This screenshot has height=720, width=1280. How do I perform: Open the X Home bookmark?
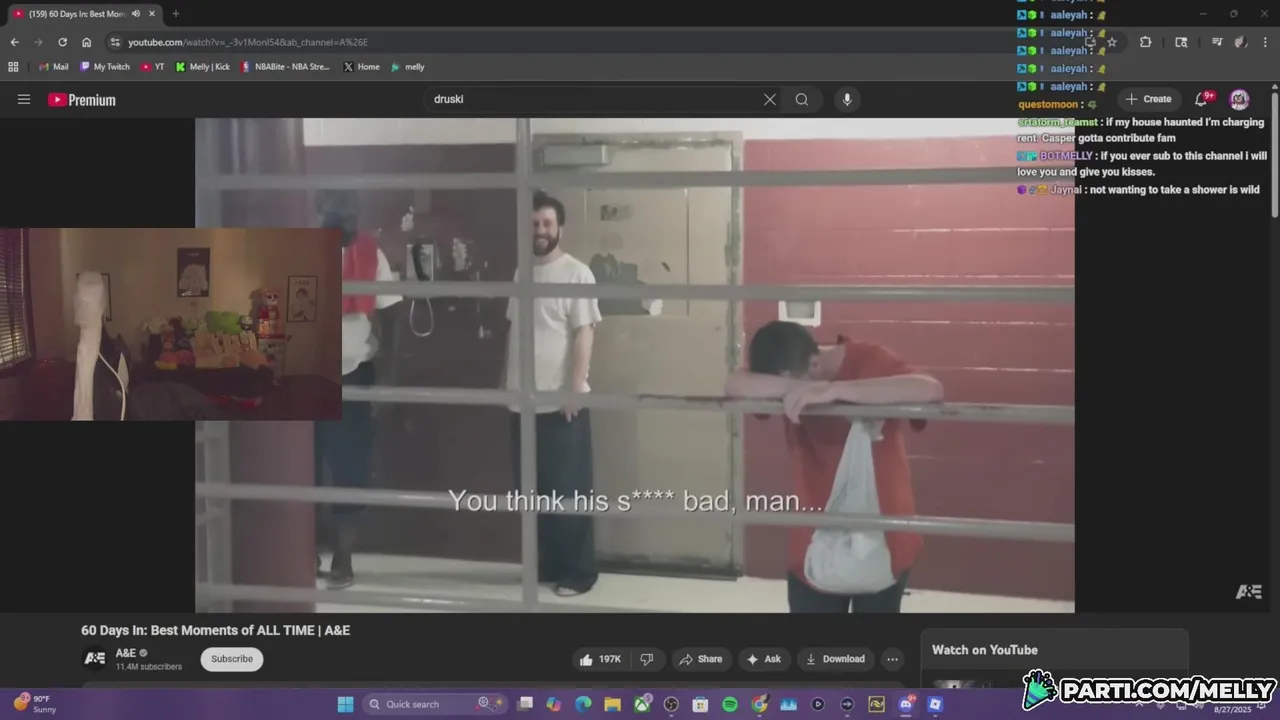click(x=361, y=67)
